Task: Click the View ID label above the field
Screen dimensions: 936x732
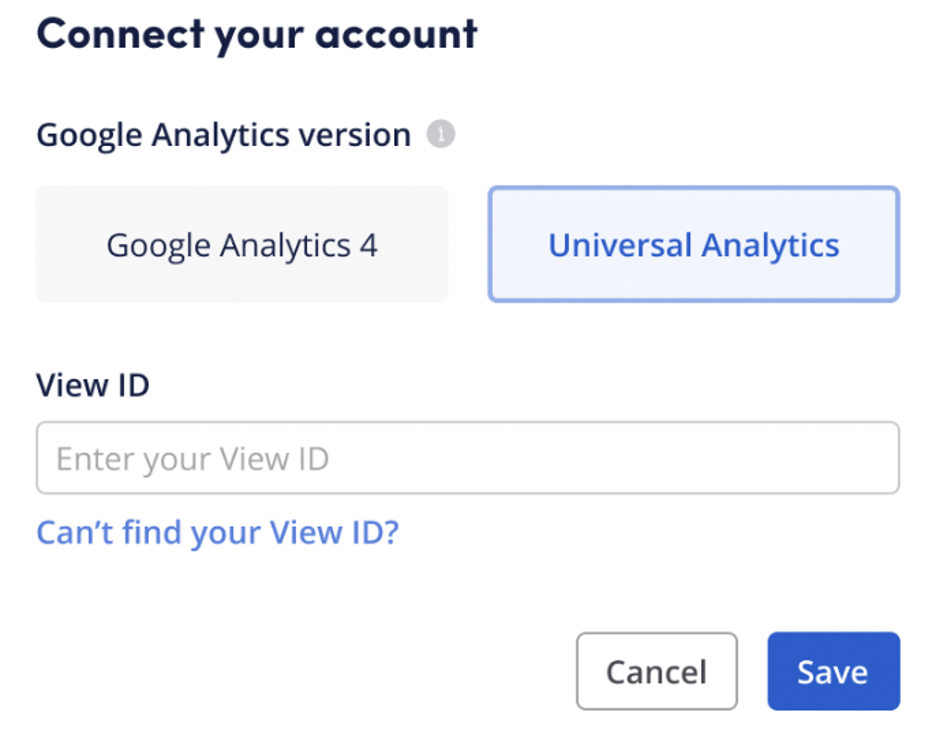Action: pos(92,385)
